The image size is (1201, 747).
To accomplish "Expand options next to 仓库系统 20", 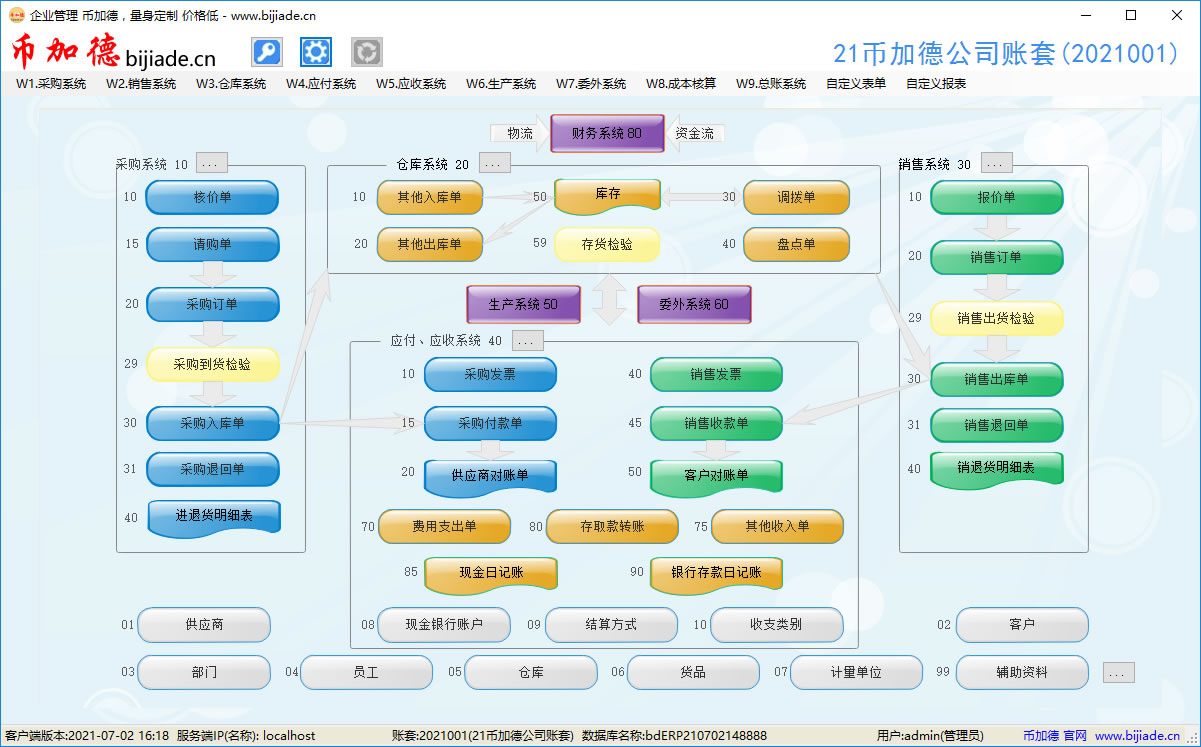I will pos(494,162).
